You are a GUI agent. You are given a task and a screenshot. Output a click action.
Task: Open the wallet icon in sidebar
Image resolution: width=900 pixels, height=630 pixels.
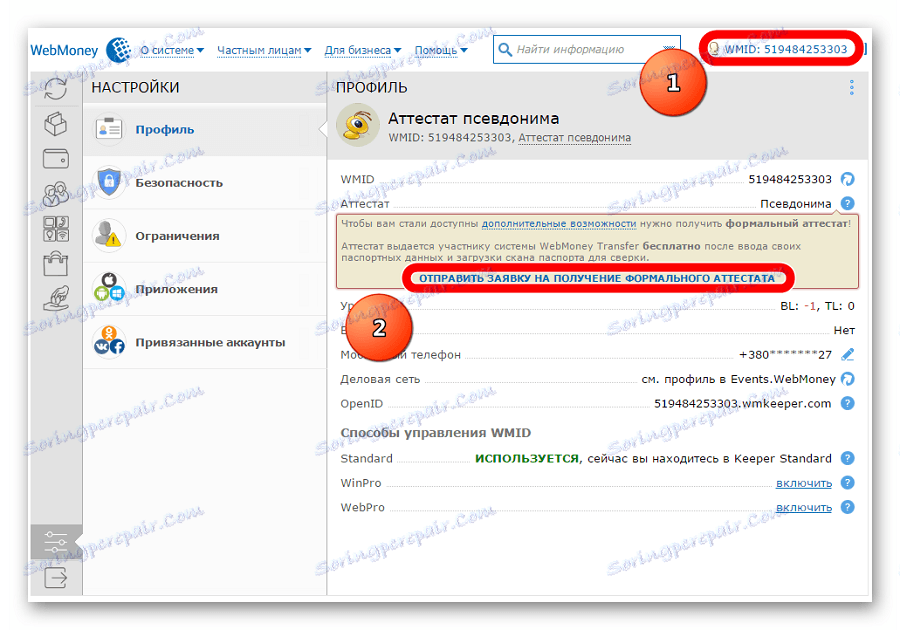point(56,158)
